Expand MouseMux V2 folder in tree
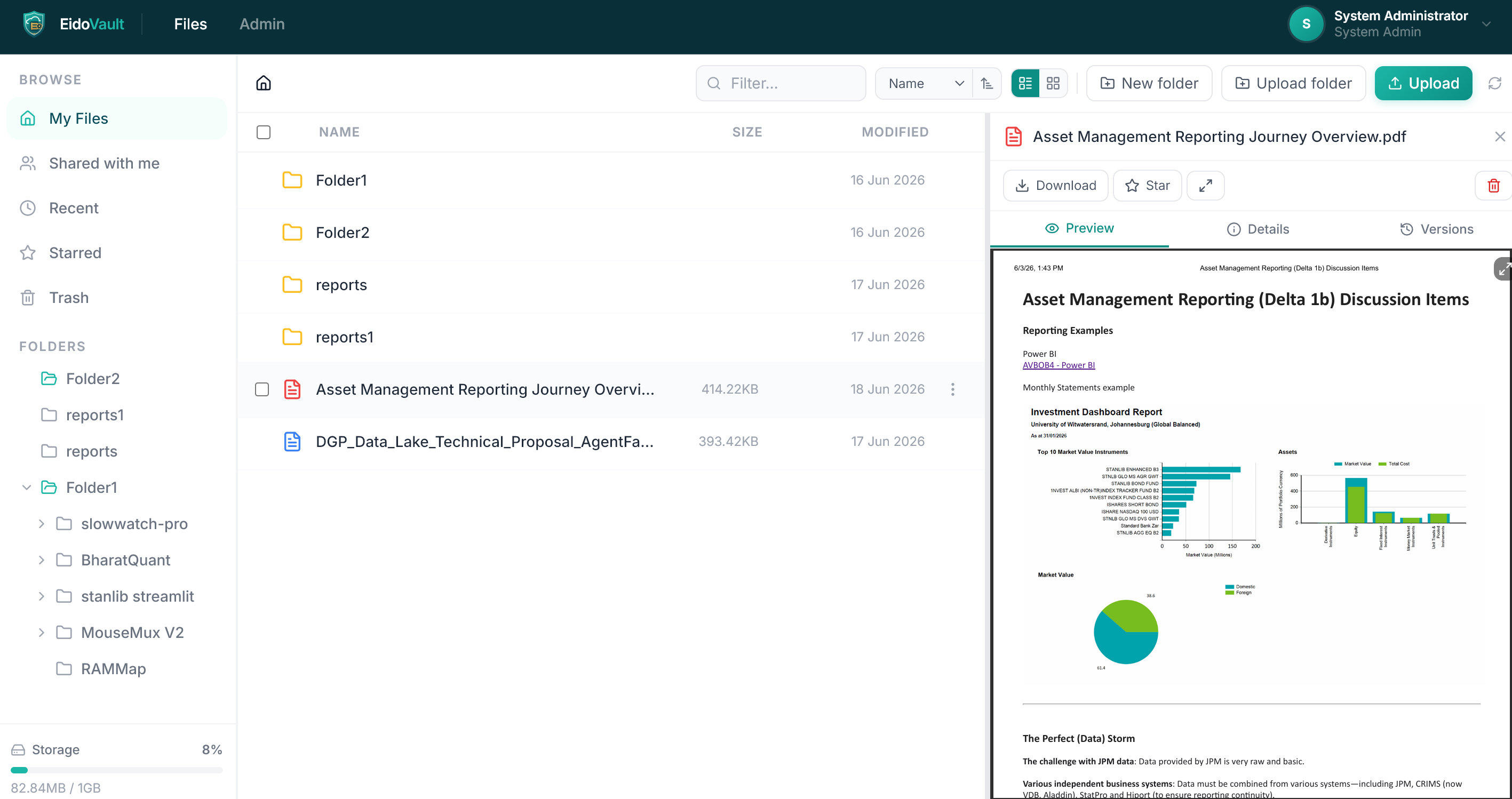 [x=41, y=632]
